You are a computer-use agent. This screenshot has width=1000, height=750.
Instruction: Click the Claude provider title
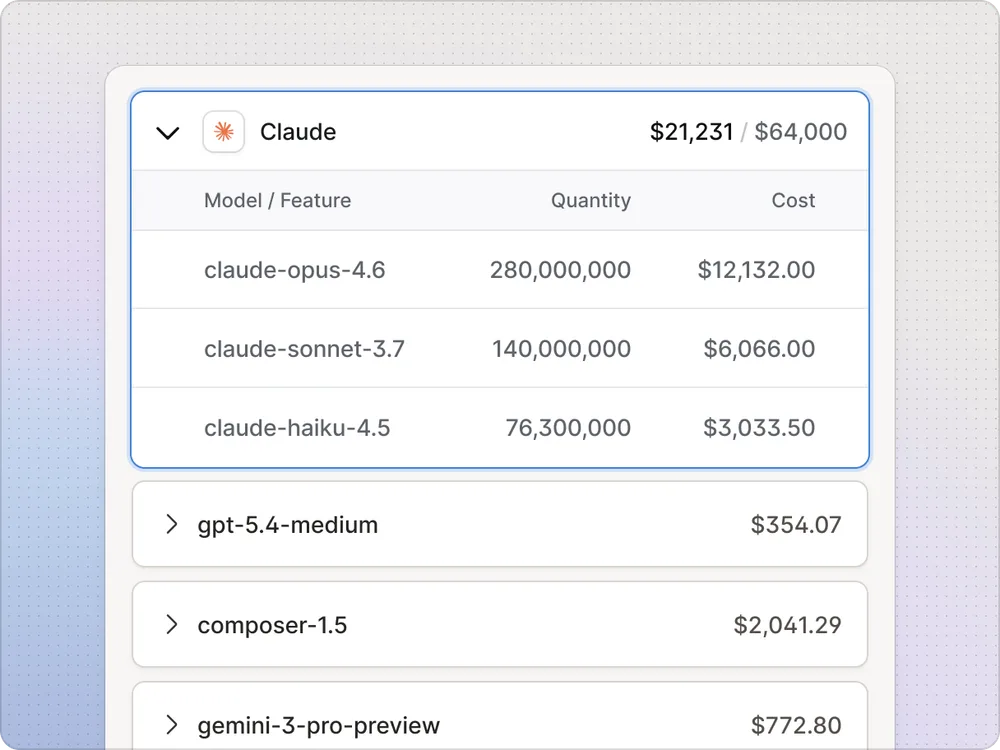tap(298, 132)
